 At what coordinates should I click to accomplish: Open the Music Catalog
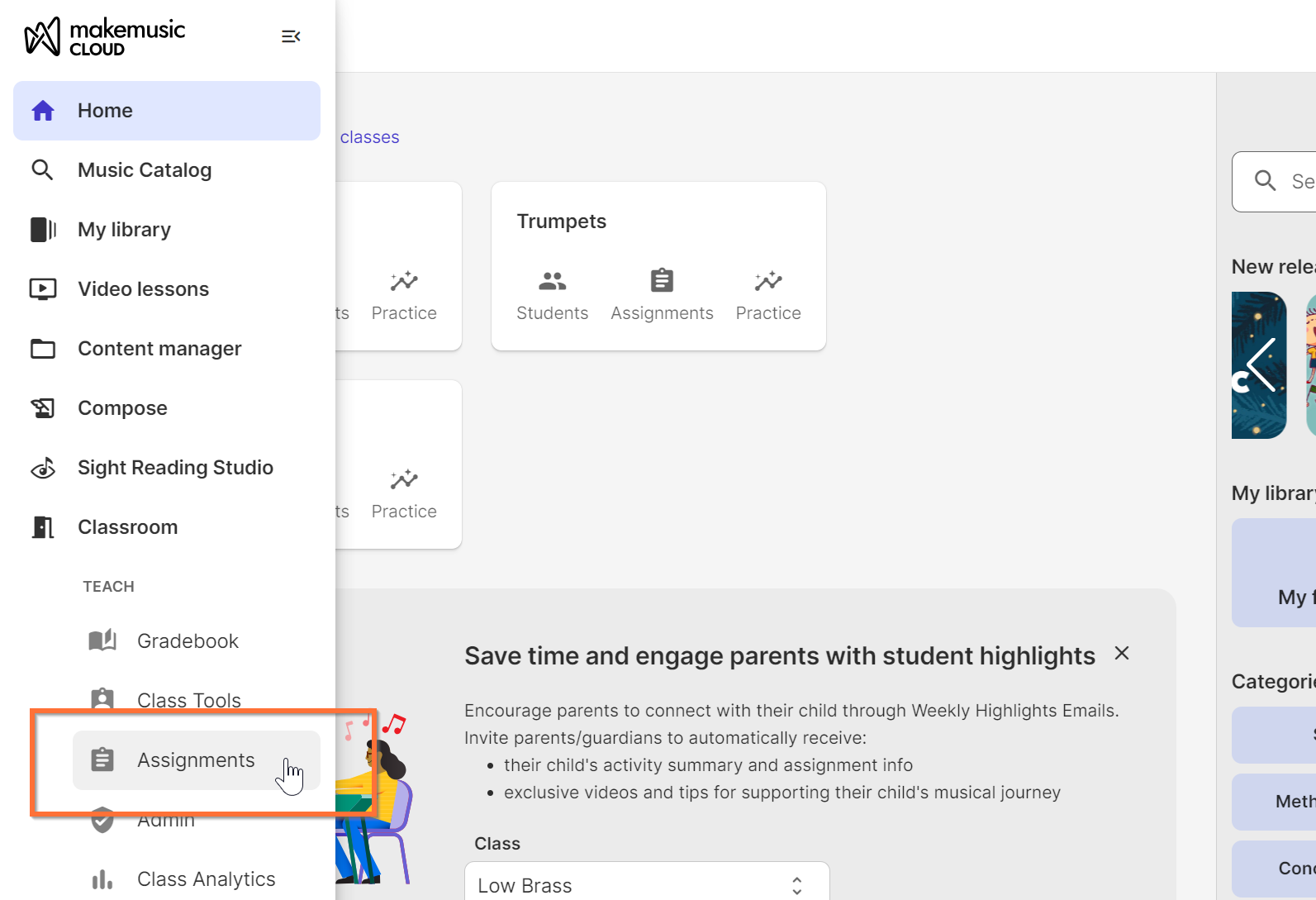click(145, 170)
